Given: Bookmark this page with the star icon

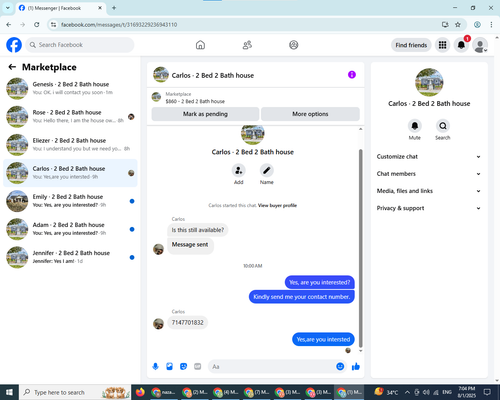Looking at the screenshot, I should coord(458,24).
